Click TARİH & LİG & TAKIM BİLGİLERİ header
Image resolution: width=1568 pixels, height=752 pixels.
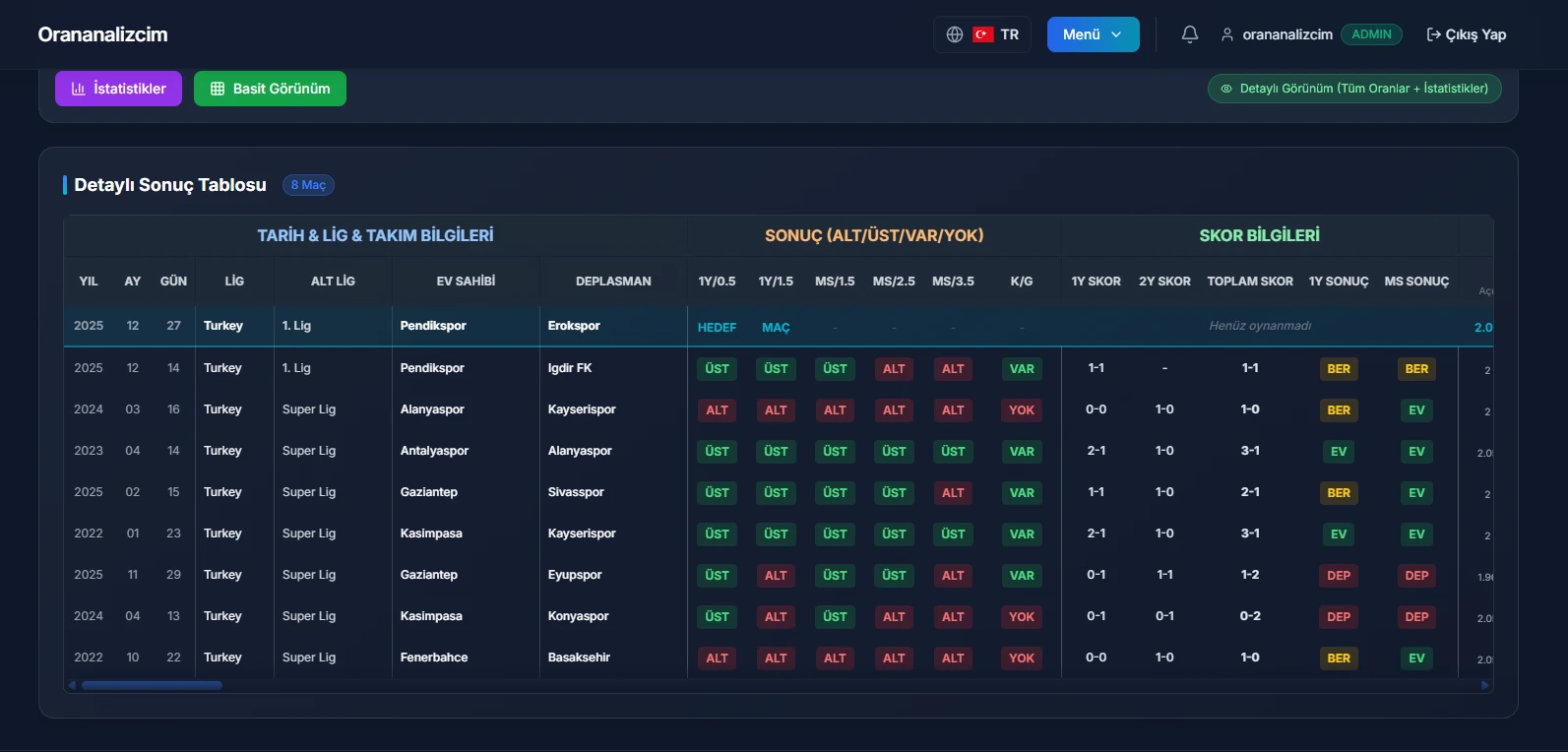pos(375,235)
